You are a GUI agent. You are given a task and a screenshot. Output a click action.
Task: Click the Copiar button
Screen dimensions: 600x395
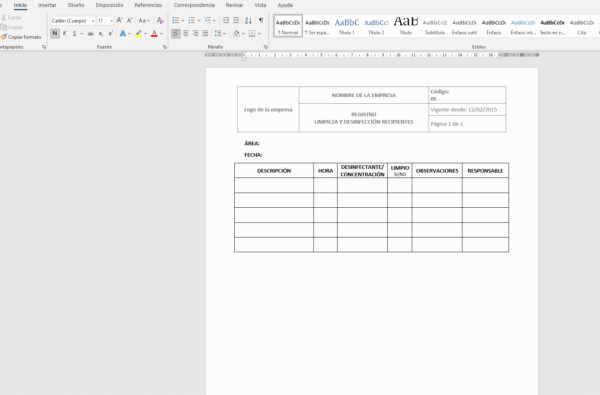11,27
